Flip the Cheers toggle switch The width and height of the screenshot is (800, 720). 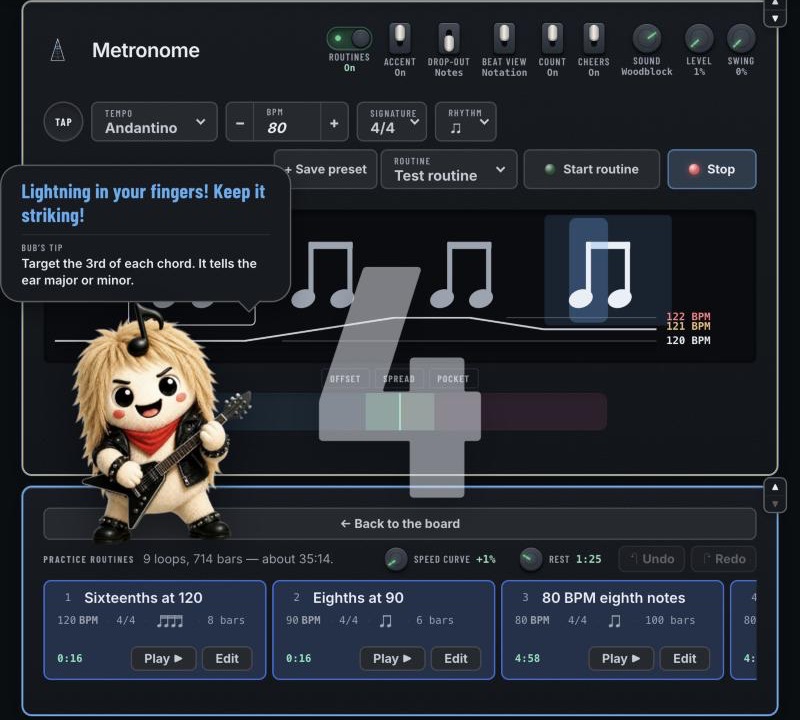pyautogui.click(x=593, y=38)
